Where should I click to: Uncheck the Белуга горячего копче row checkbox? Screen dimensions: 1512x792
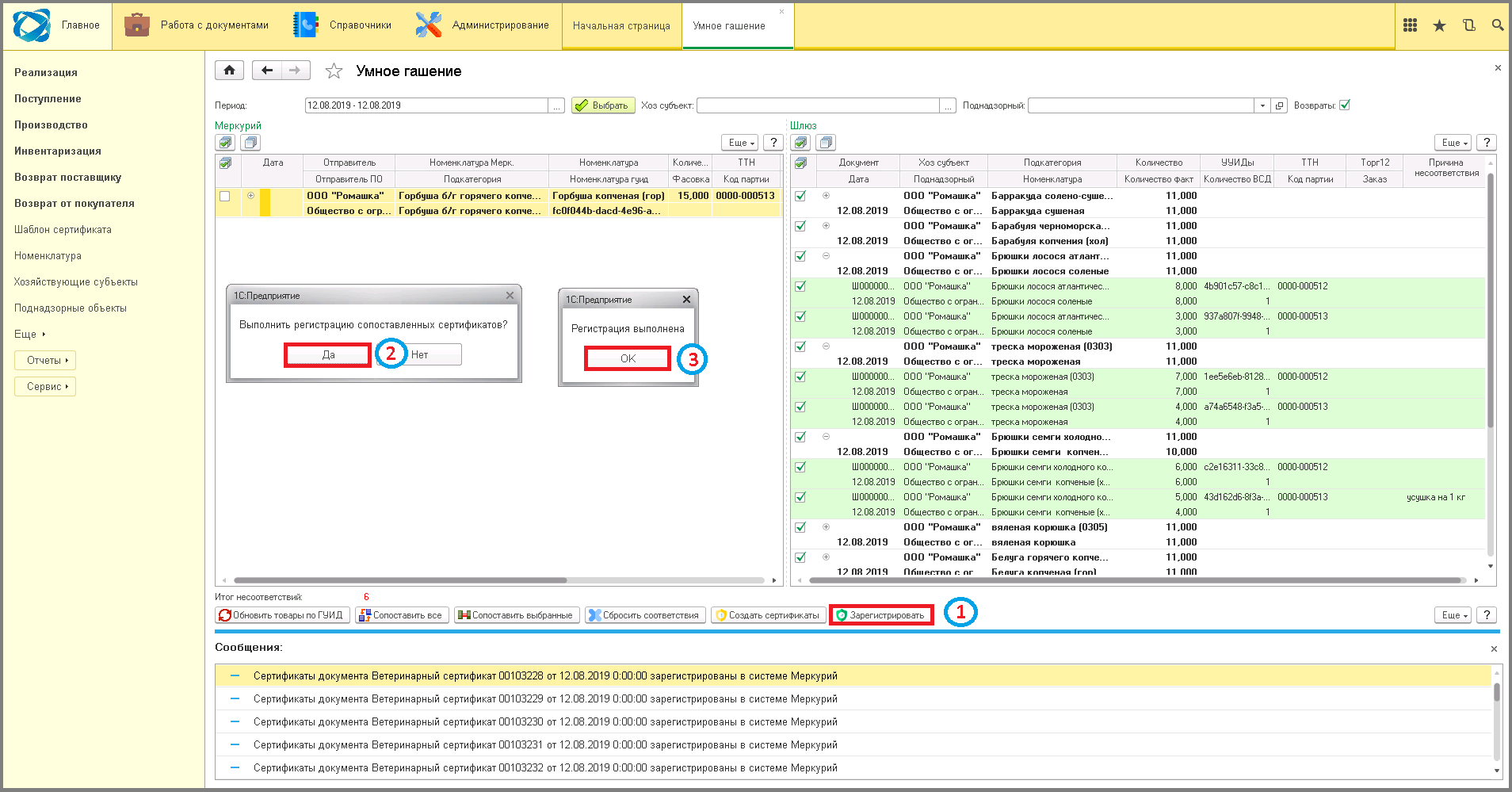tap(800, 557)
